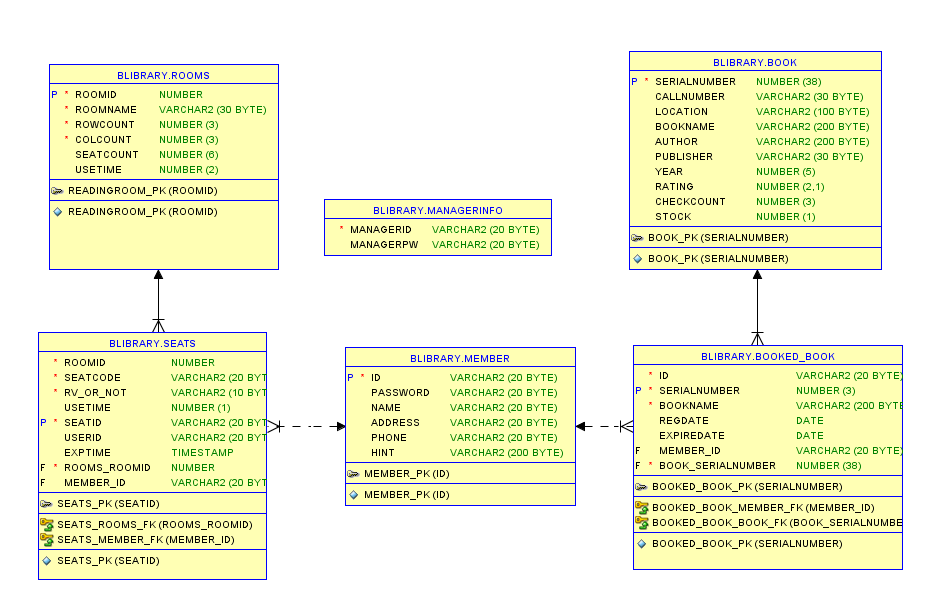The width and height of the screenshot is (941, 591).
Task: Click the diamond index icon beside SEATS_PK (SEATID)
Action: coord(47,561)
